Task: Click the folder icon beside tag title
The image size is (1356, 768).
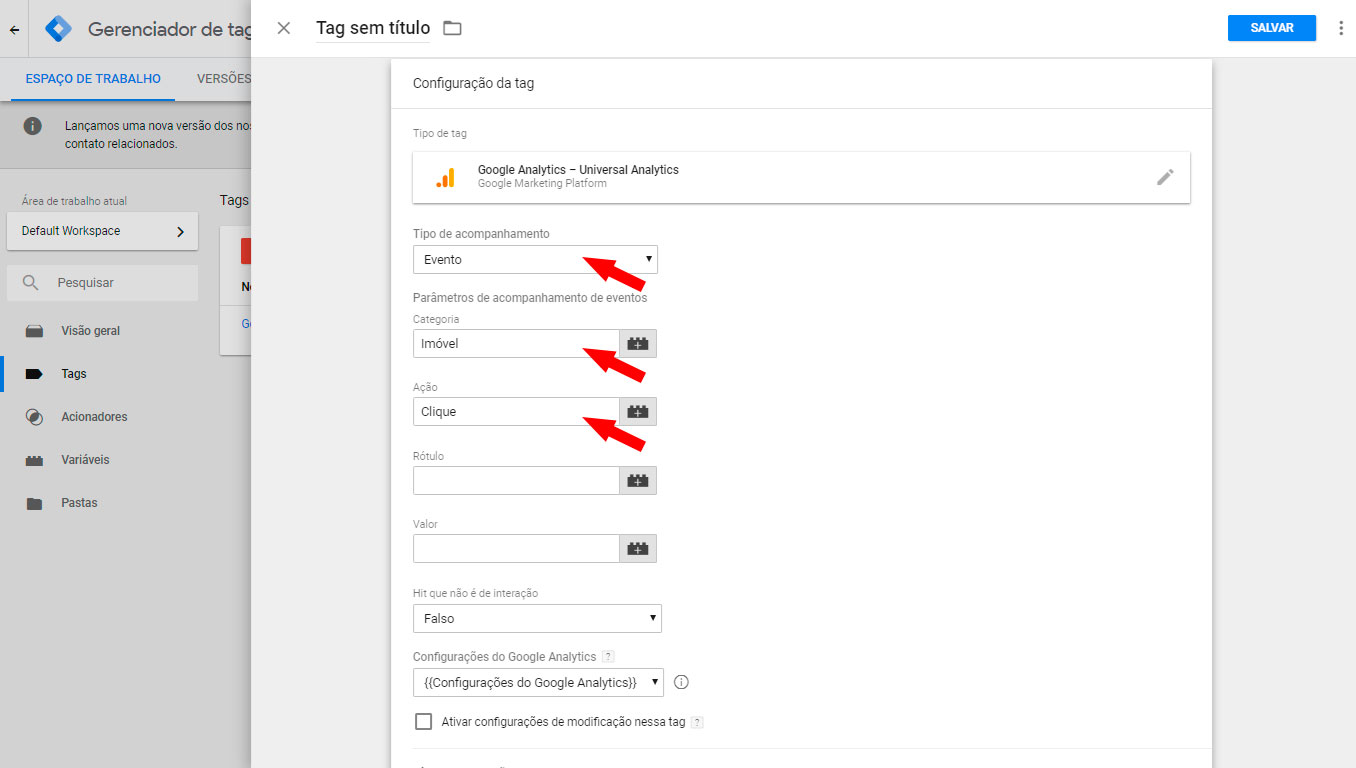Action: coord(452,28)
